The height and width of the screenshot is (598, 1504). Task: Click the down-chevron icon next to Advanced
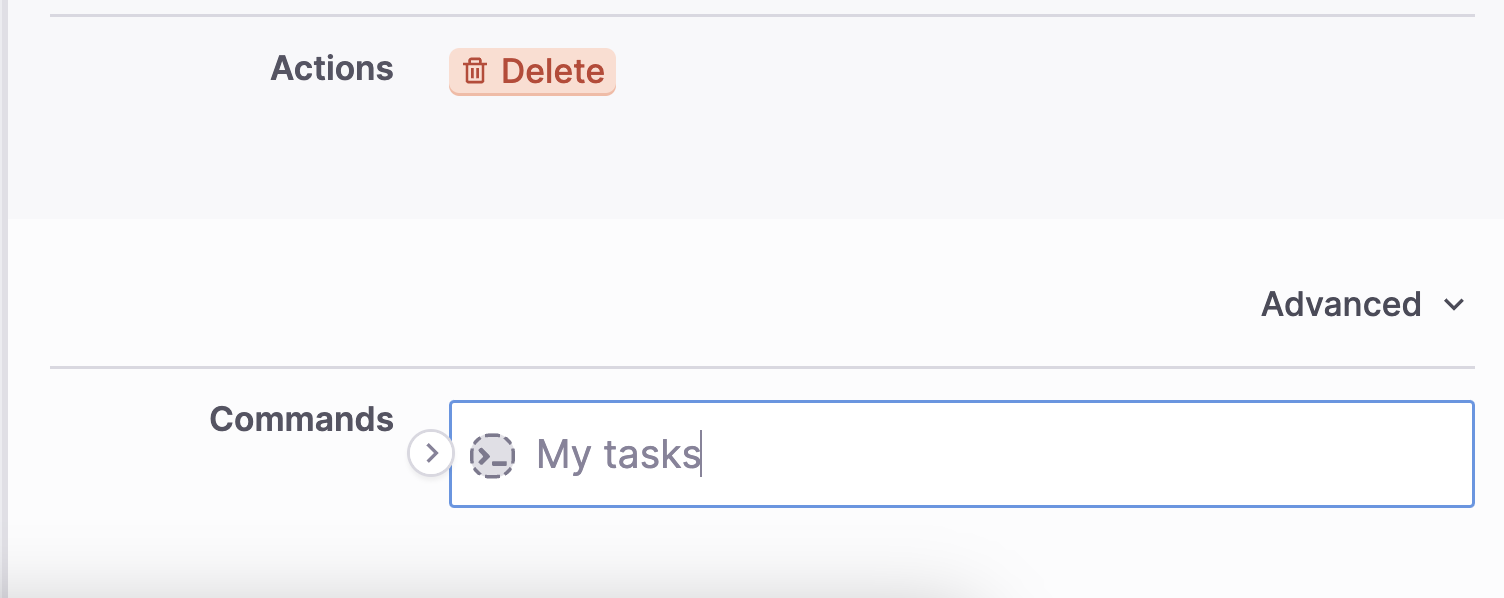point(1454,305)
